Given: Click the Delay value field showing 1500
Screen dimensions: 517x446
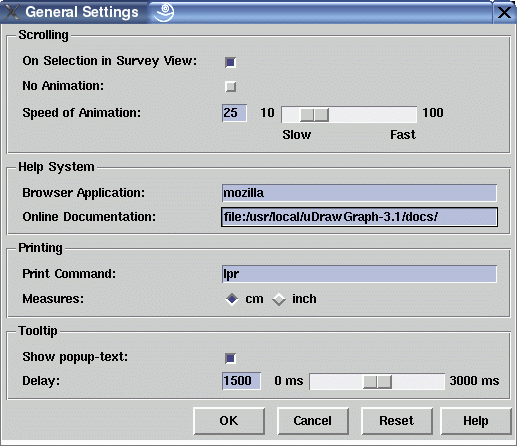Looking at the screenshot, I should coord(241,381).
